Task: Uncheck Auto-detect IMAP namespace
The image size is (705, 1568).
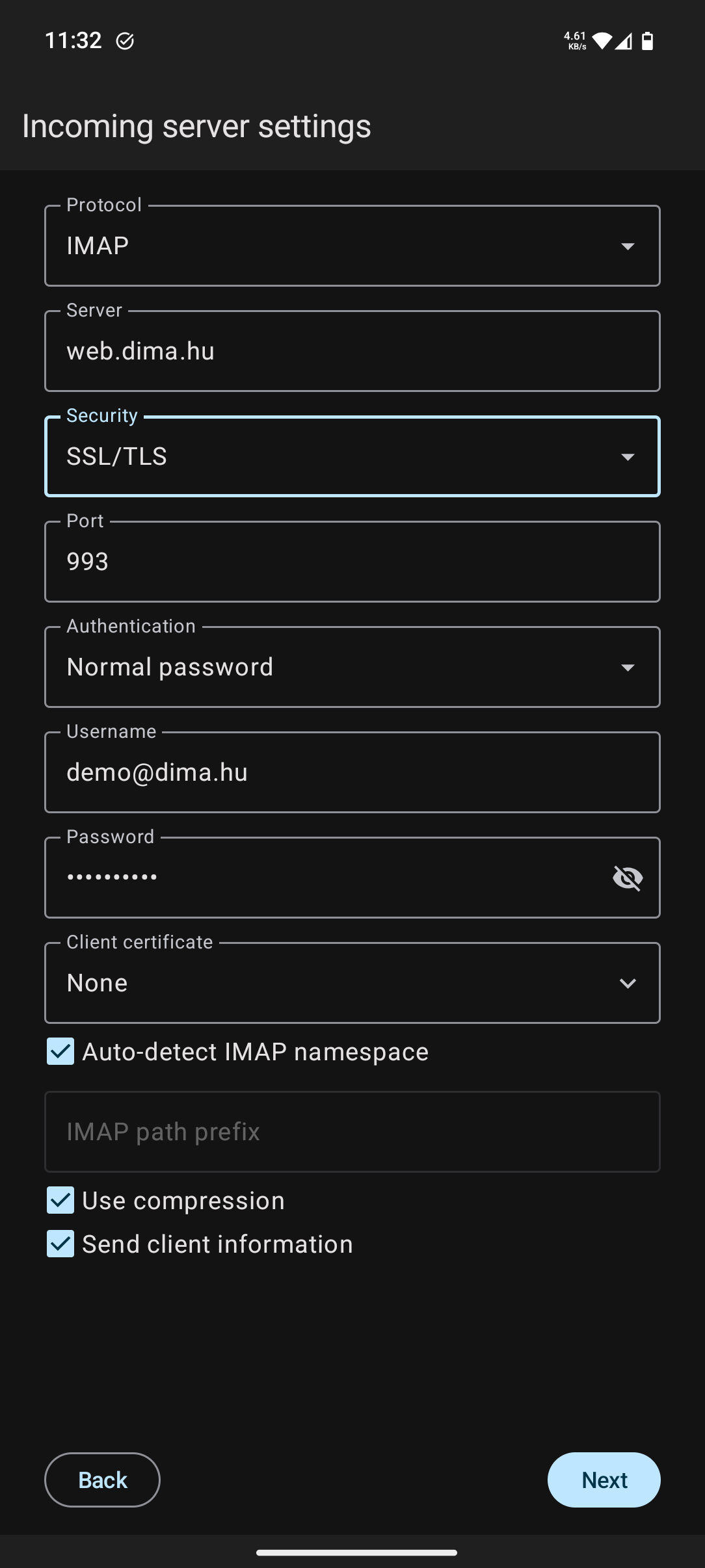Action: click(60, 1052)
